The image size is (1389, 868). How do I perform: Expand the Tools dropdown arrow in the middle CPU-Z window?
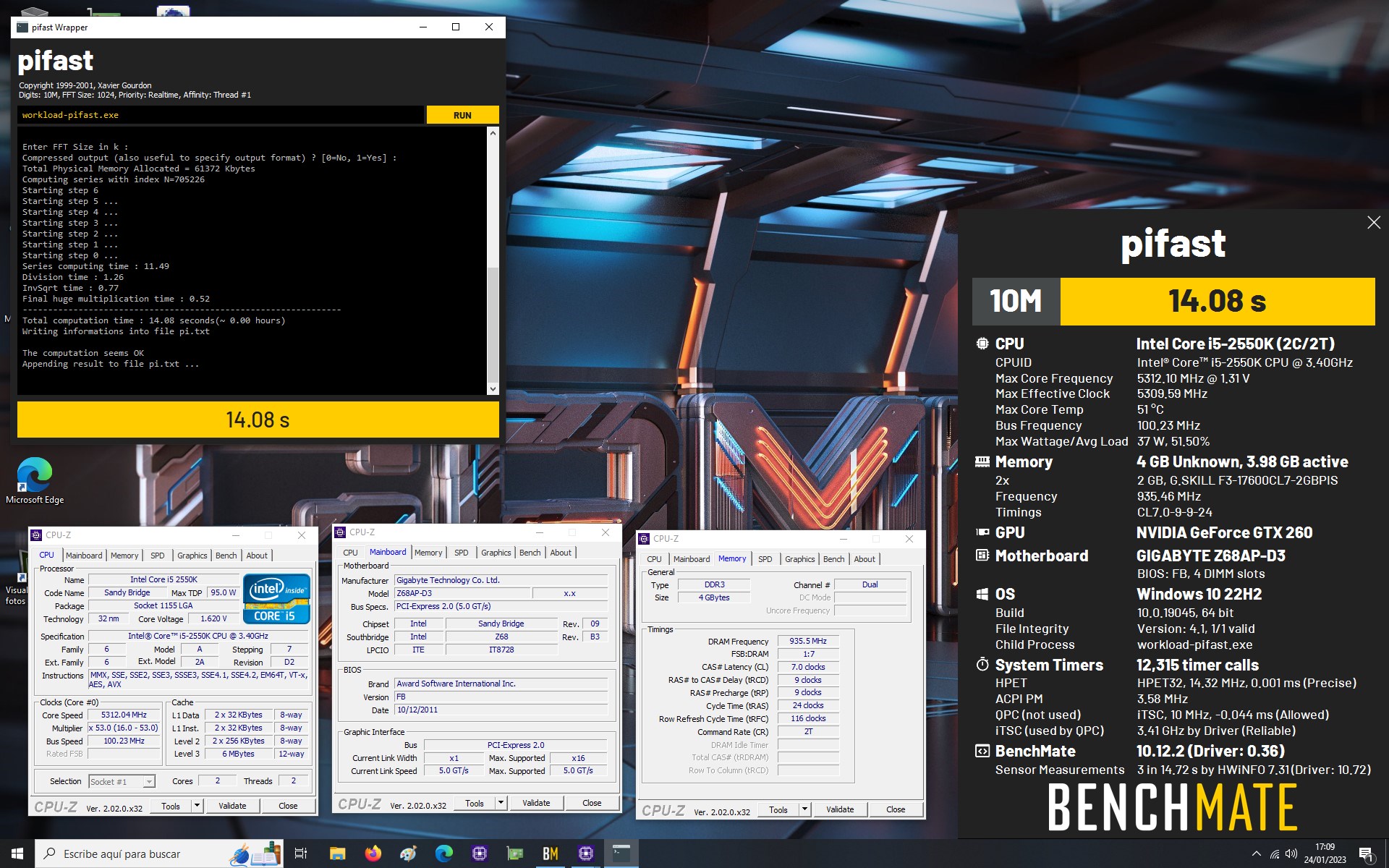coord(500,803)
